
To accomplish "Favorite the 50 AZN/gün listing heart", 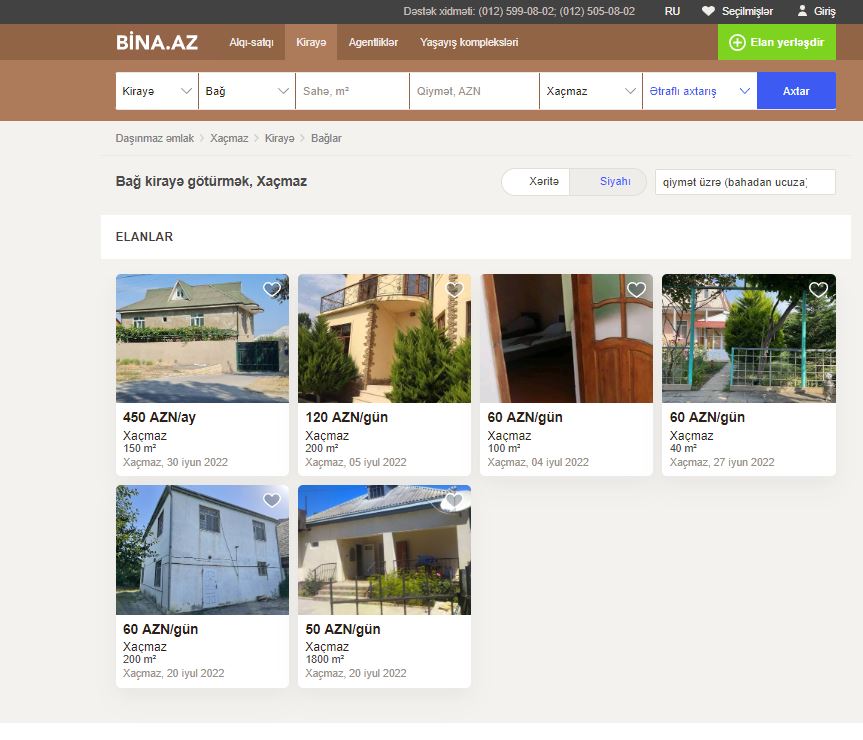I will (x=454, y=500).
